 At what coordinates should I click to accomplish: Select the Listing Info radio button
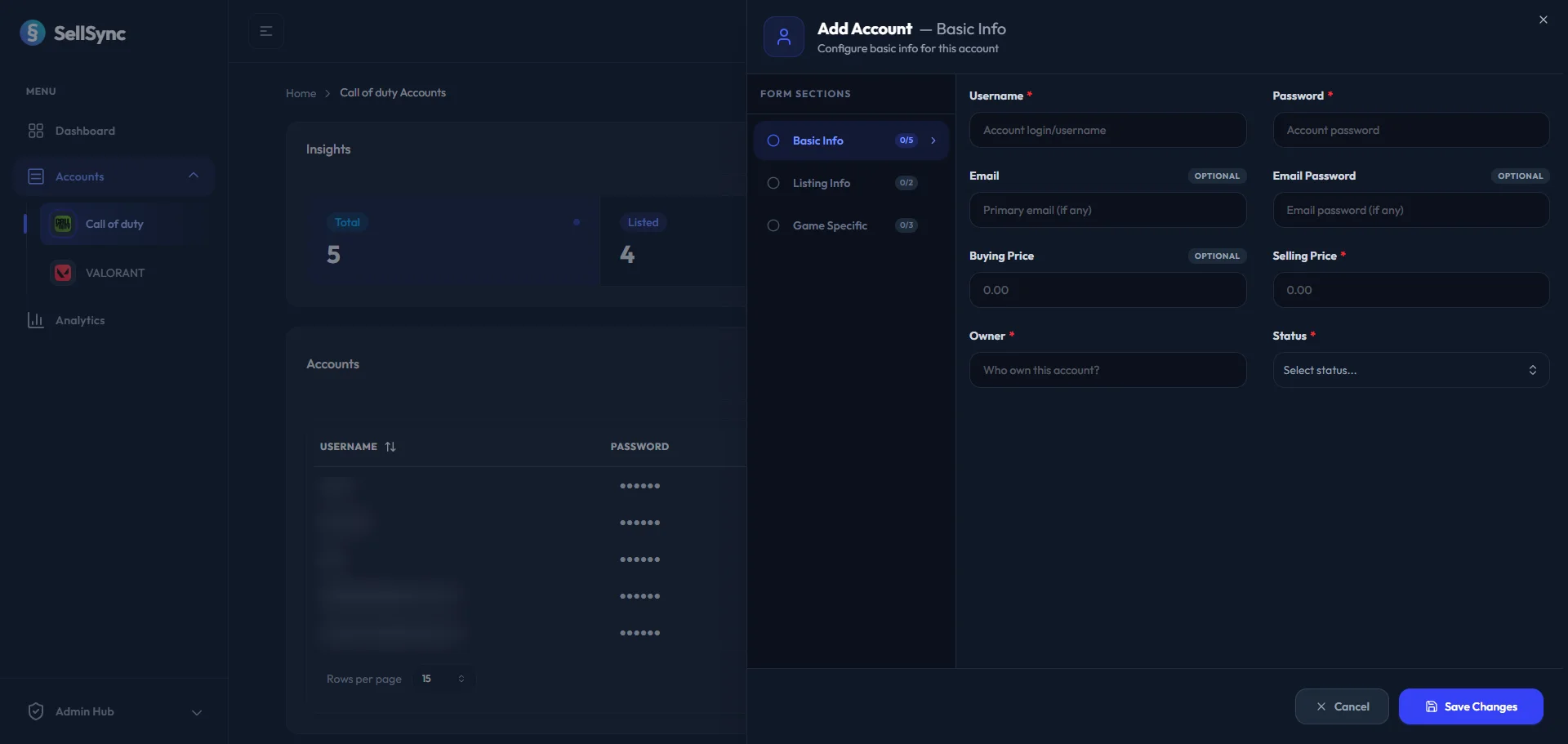(773, 183)
